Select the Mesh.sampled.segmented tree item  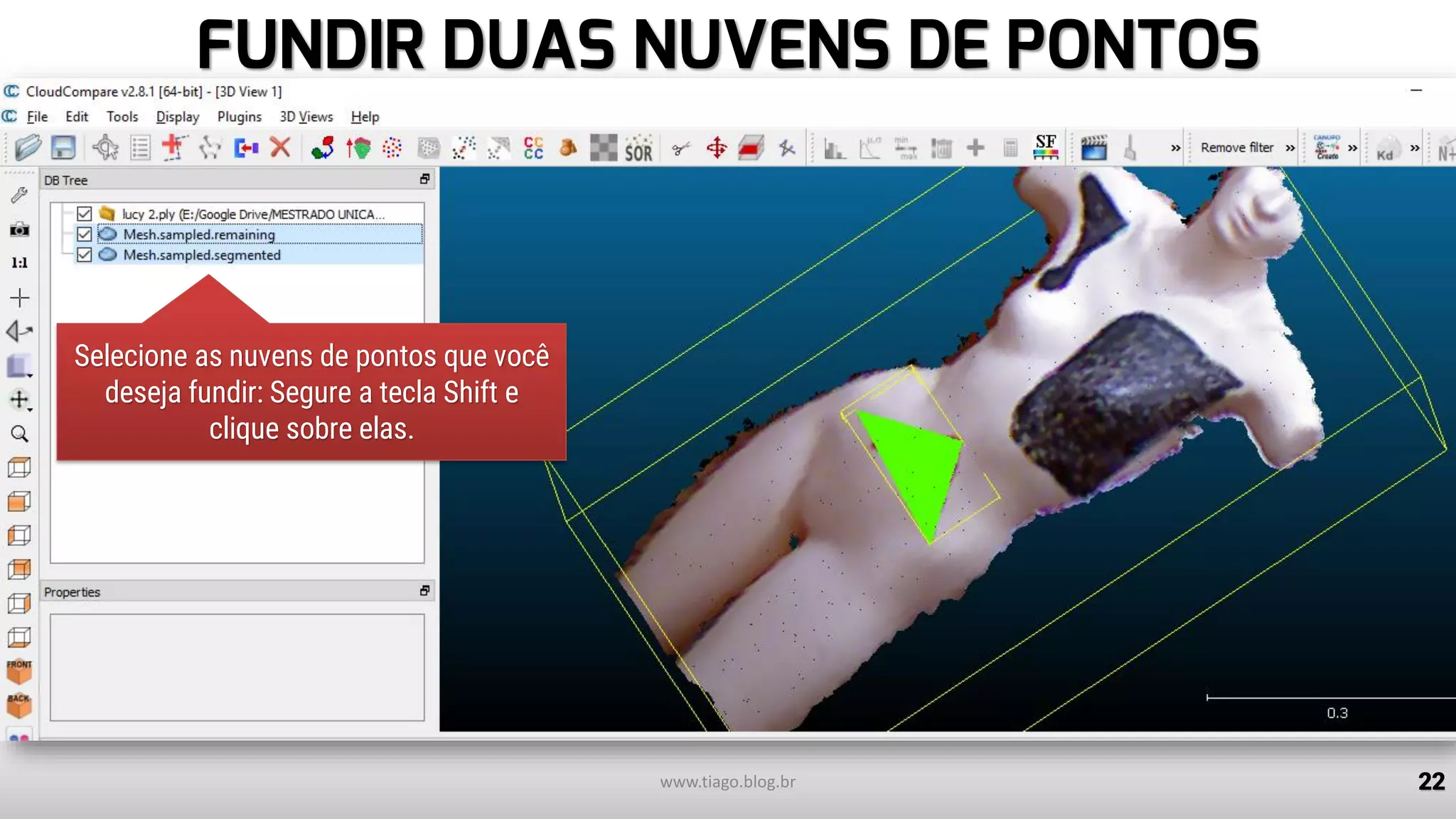pos(202,255)
